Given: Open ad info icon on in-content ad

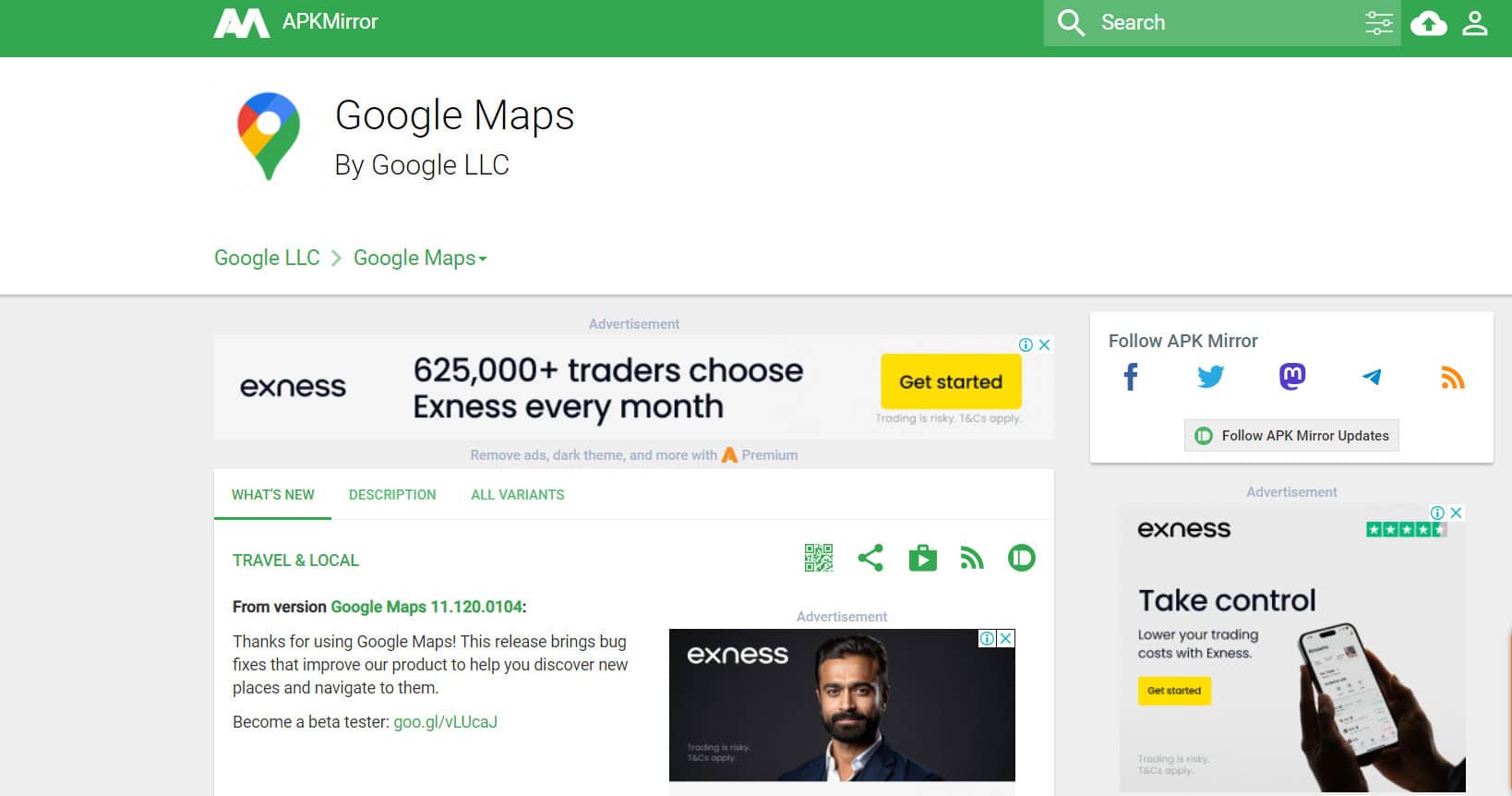Looking at the screenshot, I should coord(987,638).
